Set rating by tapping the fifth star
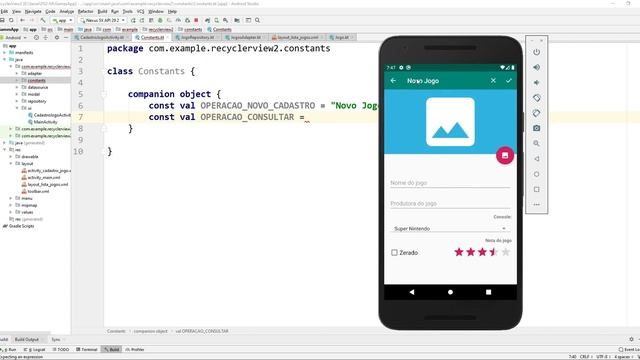Image resolution: width=640 pixels, height=360 pixels. tap(506, 252)
